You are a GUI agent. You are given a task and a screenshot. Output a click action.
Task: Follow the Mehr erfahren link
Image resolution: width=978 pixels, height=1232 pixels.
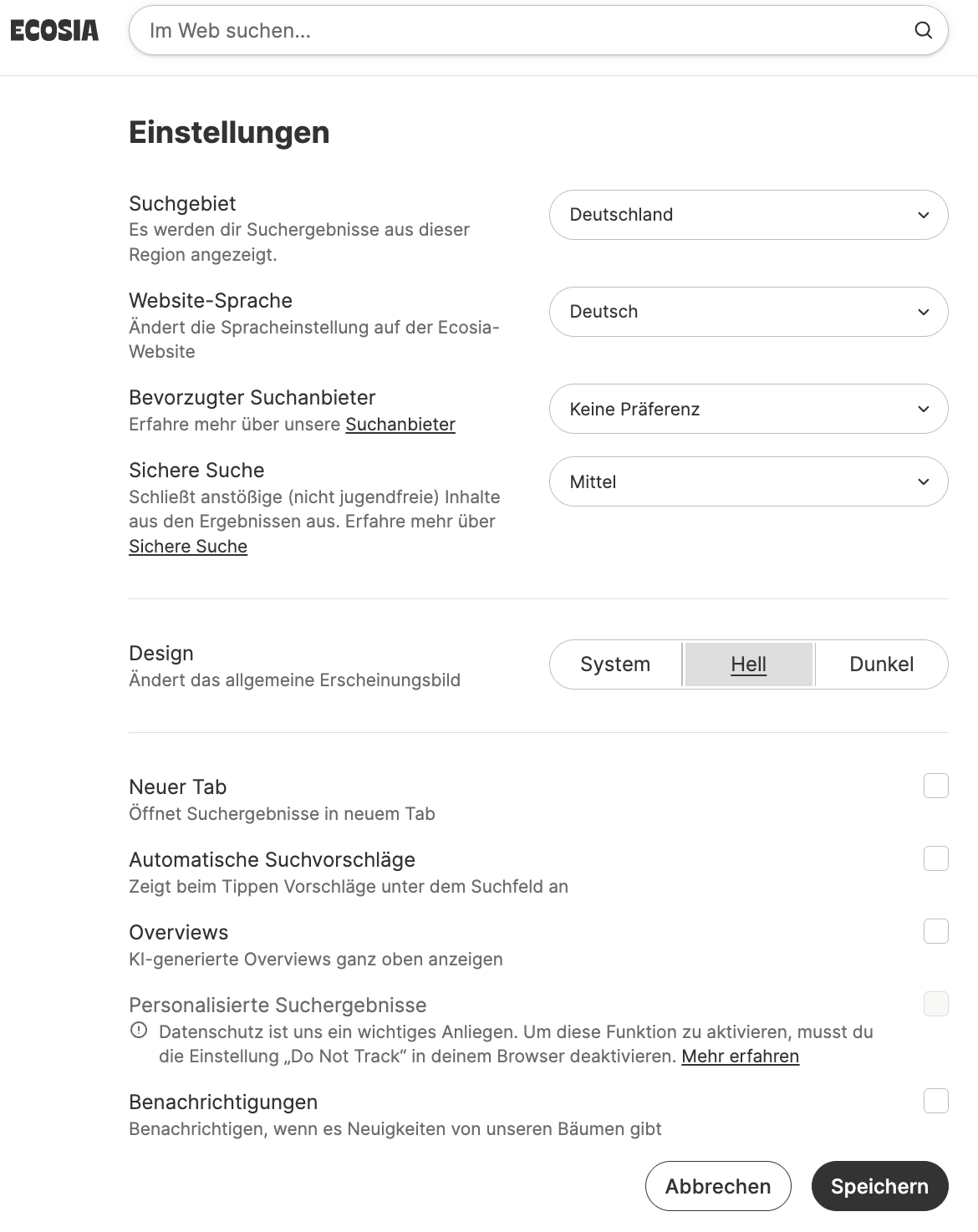(741, 1056)
